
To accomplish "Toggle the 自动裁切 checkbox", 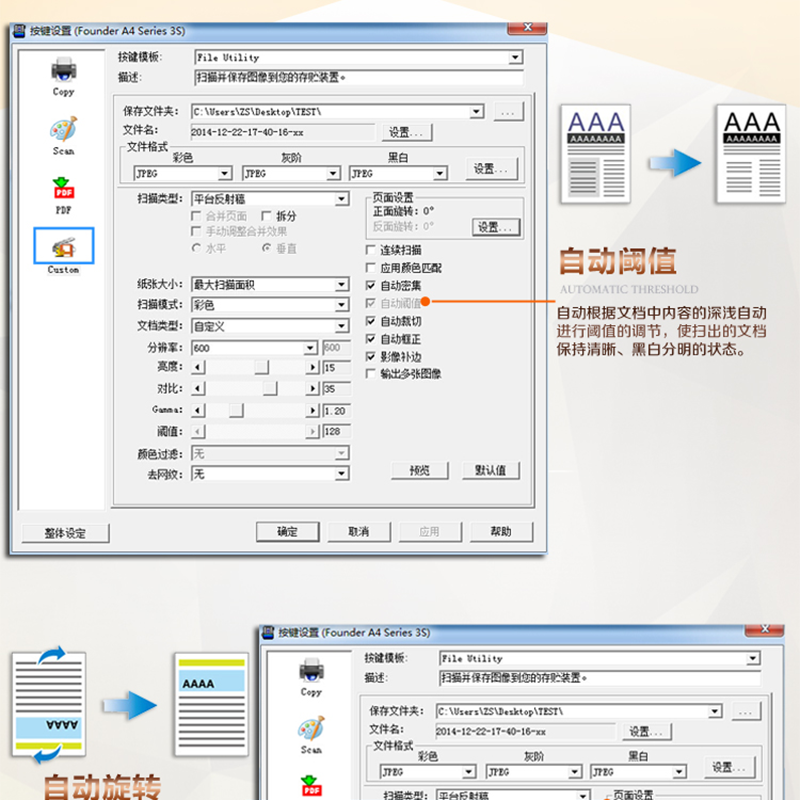I will [x=372, y=322].
